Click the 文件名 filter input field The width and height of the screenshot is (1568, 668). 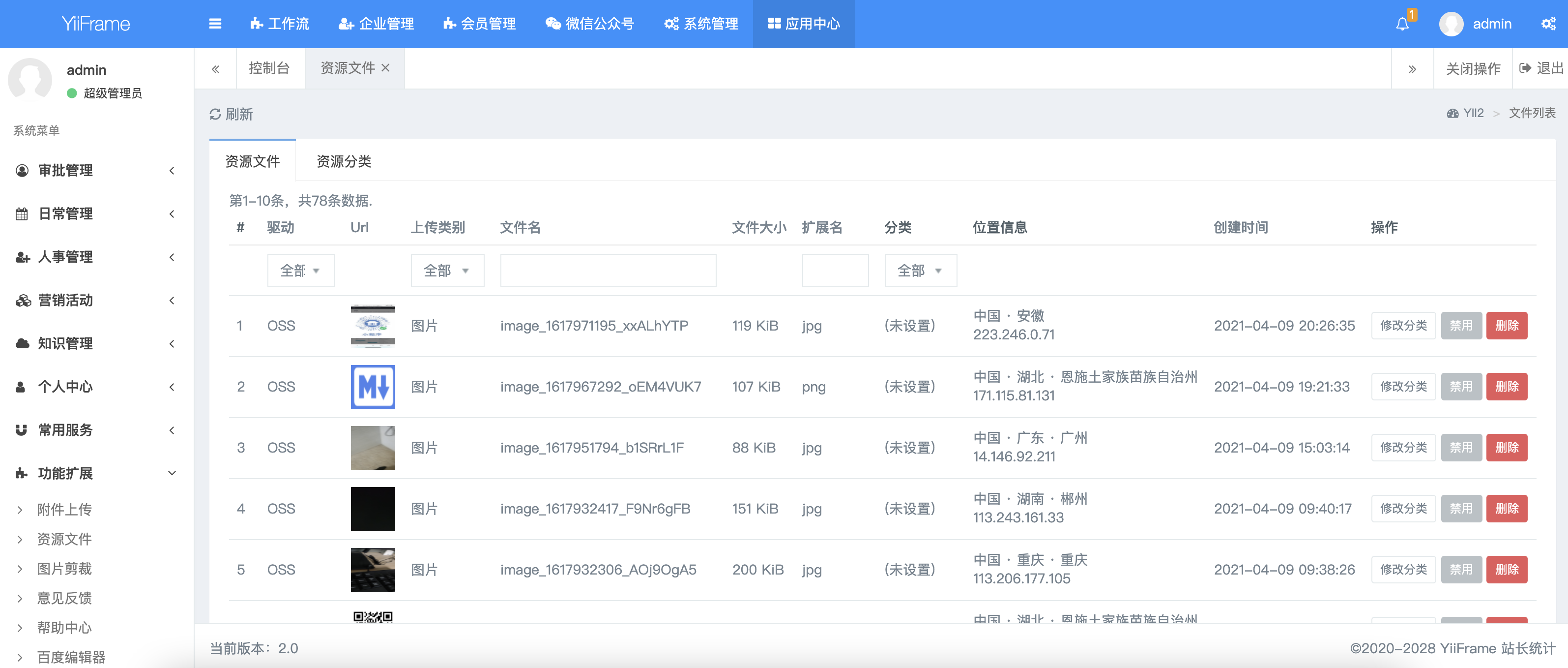(x=608, y=271)
